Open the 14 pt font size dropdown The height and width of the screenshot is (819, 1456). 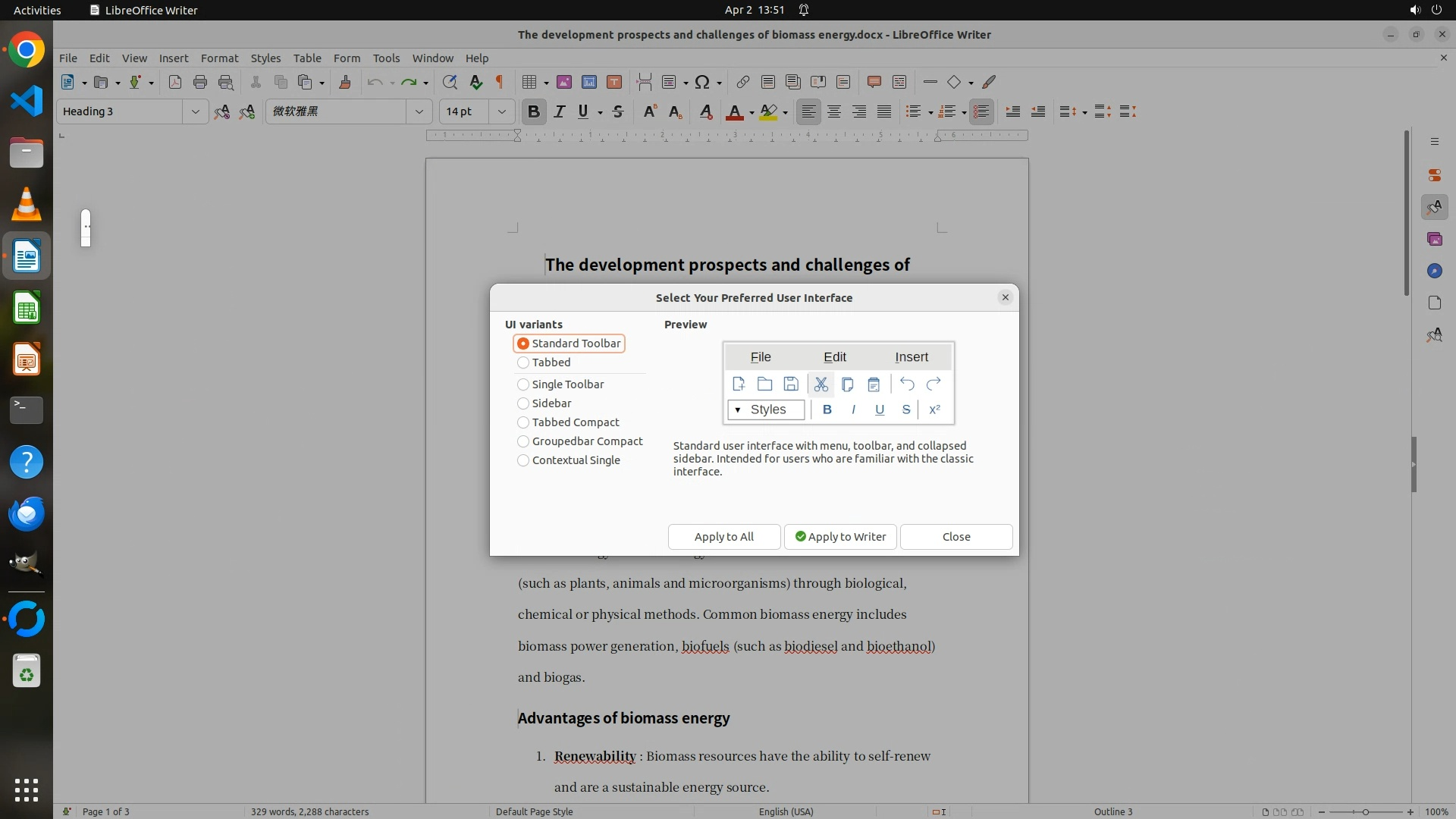pyautogui.click(x=501, y=111)
